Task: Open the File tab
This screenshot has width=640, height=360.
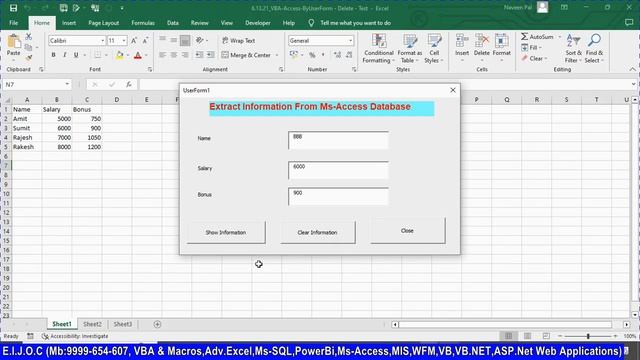Action: pyautogui.click(x=13, y=23)
